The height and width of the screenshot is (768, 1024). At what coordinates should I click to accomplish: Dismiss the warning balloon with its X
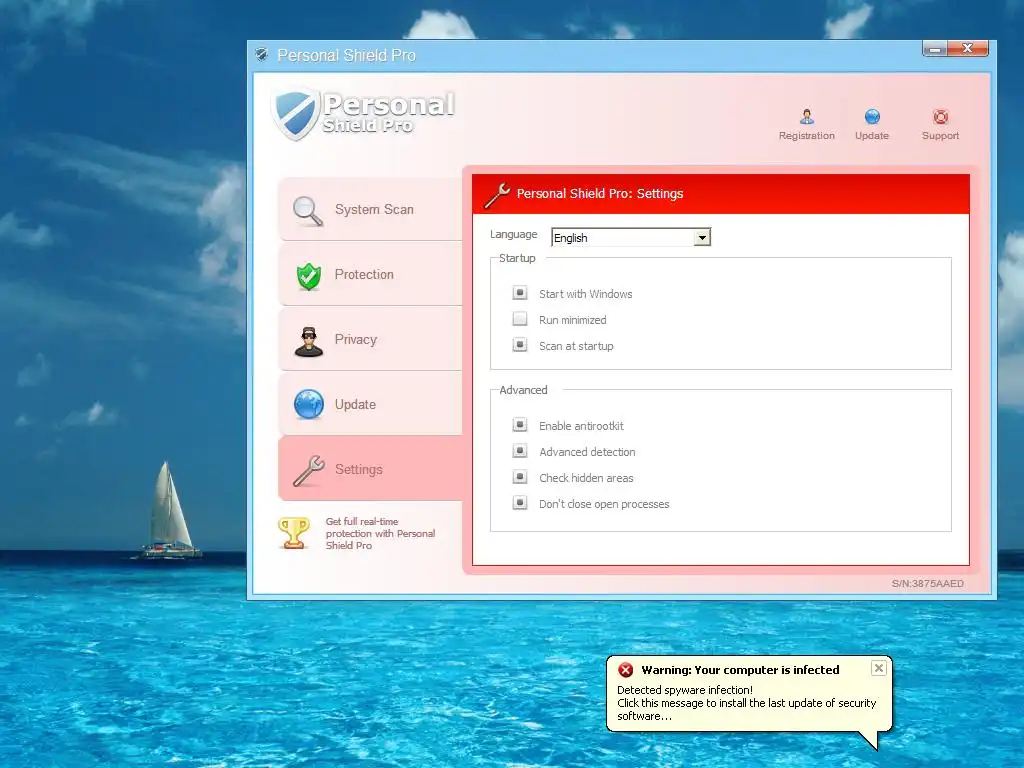coord(879,668)
